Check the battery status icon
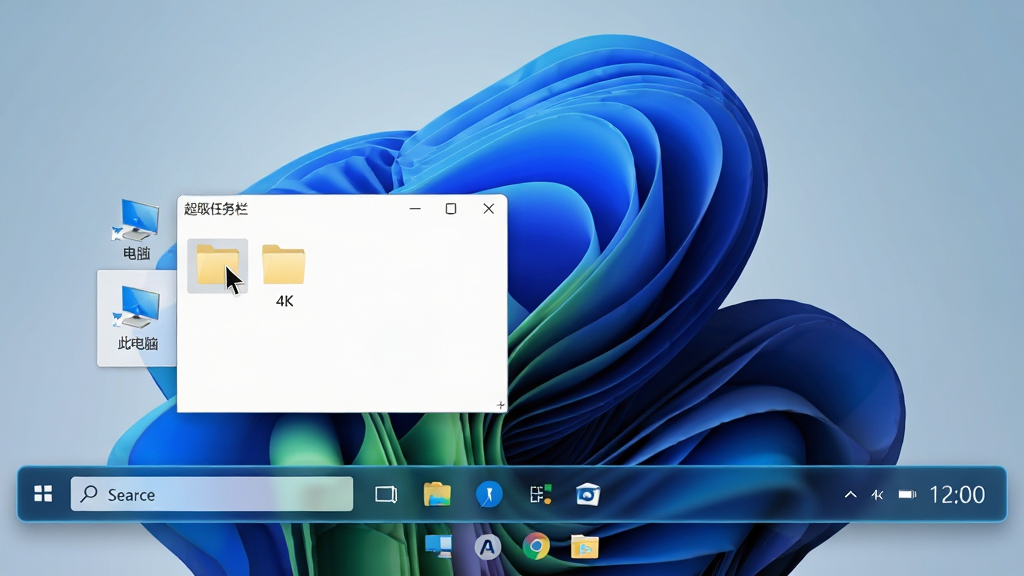Viewport: 1024px width, 576px height. tap(907, 494)
